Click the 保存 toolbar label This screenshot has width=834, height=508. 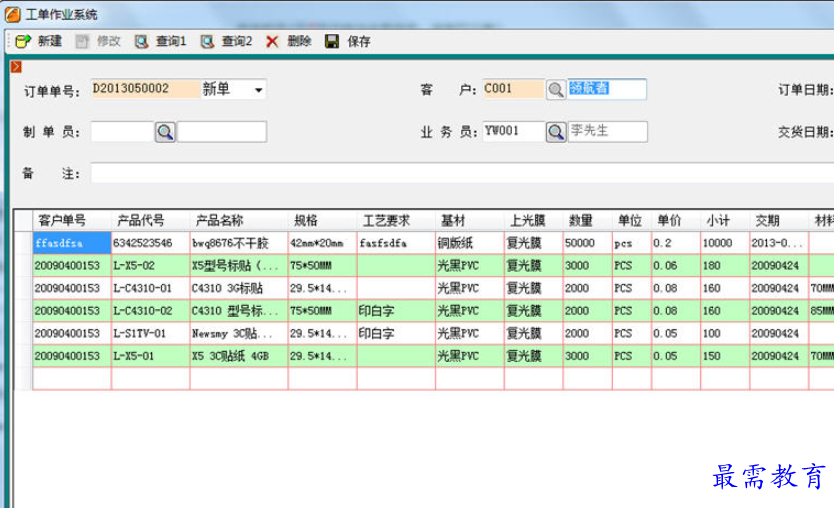(359, 41)
